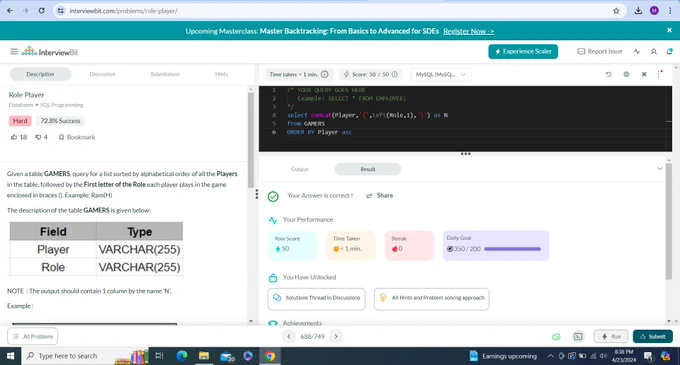Bookmark this page with the star icon
Image resolution: width=680 pixels, height=365 pixels.
click(x=616, y=11)
